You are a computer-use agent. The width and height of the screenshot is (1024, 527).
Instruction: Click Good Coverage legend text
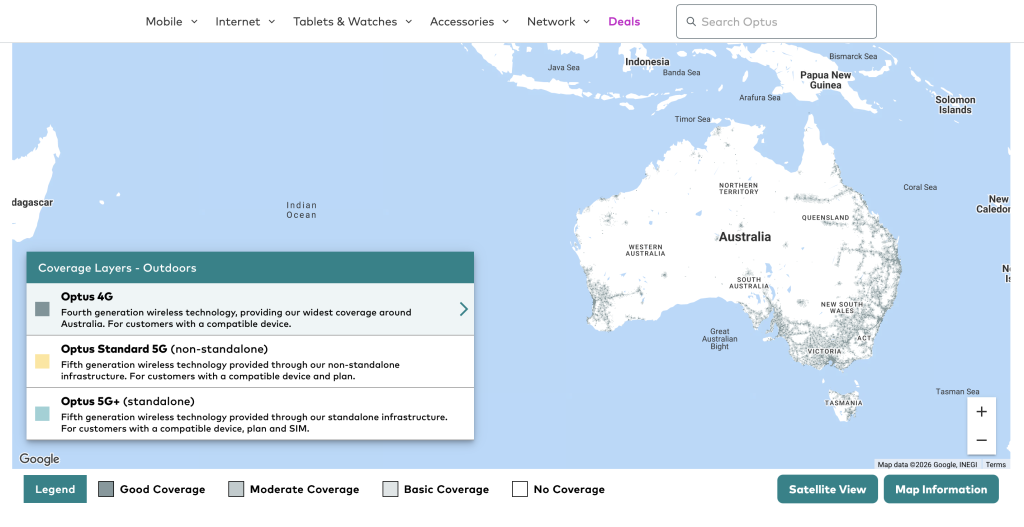[163, 489]
